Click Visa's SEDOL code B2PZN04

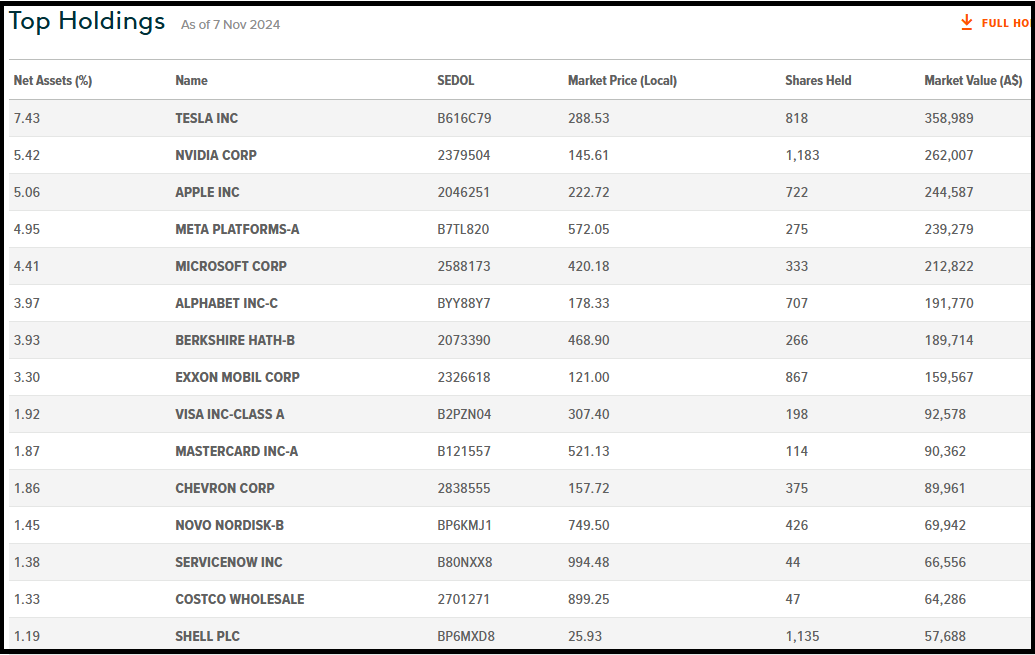tap(464, 414)
